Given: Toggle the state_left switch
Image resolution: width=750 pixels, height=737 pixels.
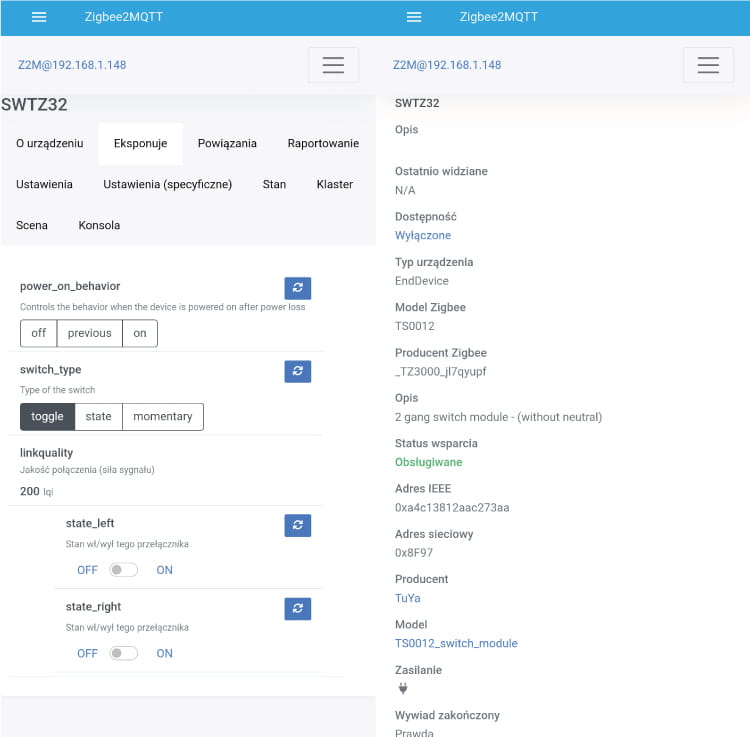Looking at the screenshot, I should (x=124, y=570).
